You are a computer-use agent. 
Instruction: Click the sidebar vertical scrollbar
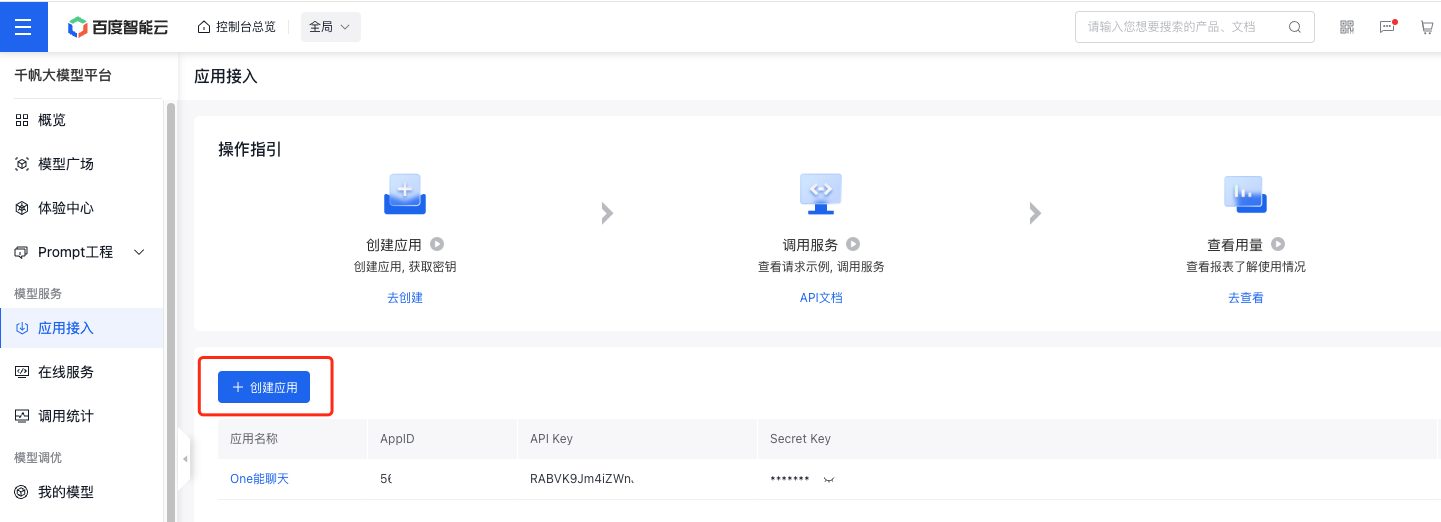pos(171,310)
